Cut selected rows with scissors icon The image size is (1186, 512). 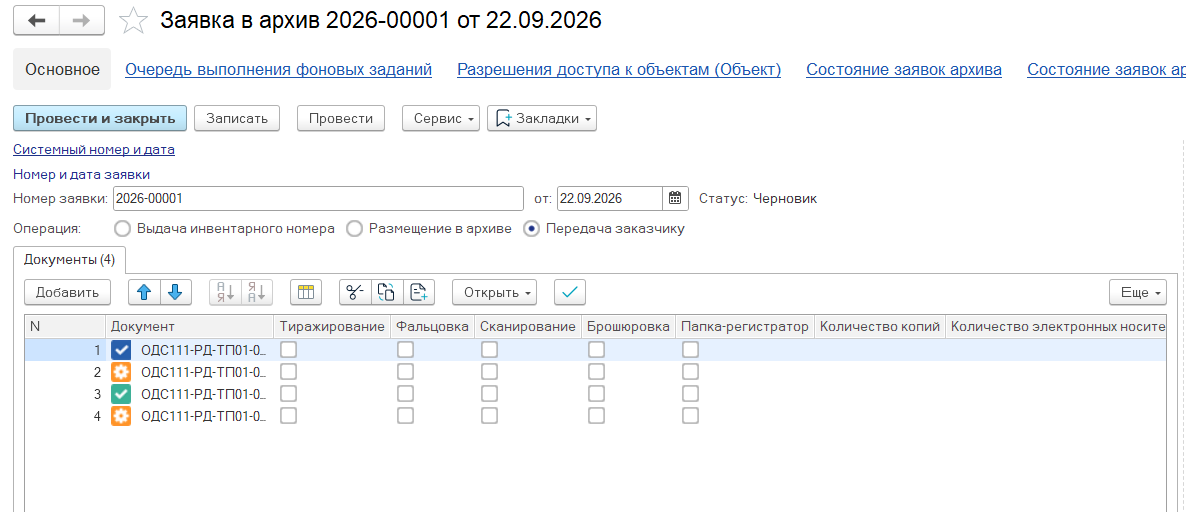tap(355, 292)
